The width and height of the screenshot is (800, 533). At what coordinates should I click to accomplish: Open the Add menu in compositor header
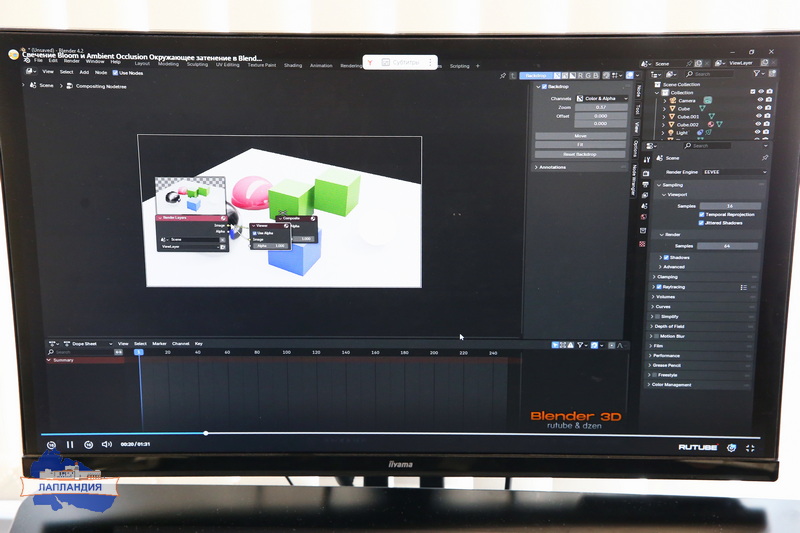coord(84,72)
